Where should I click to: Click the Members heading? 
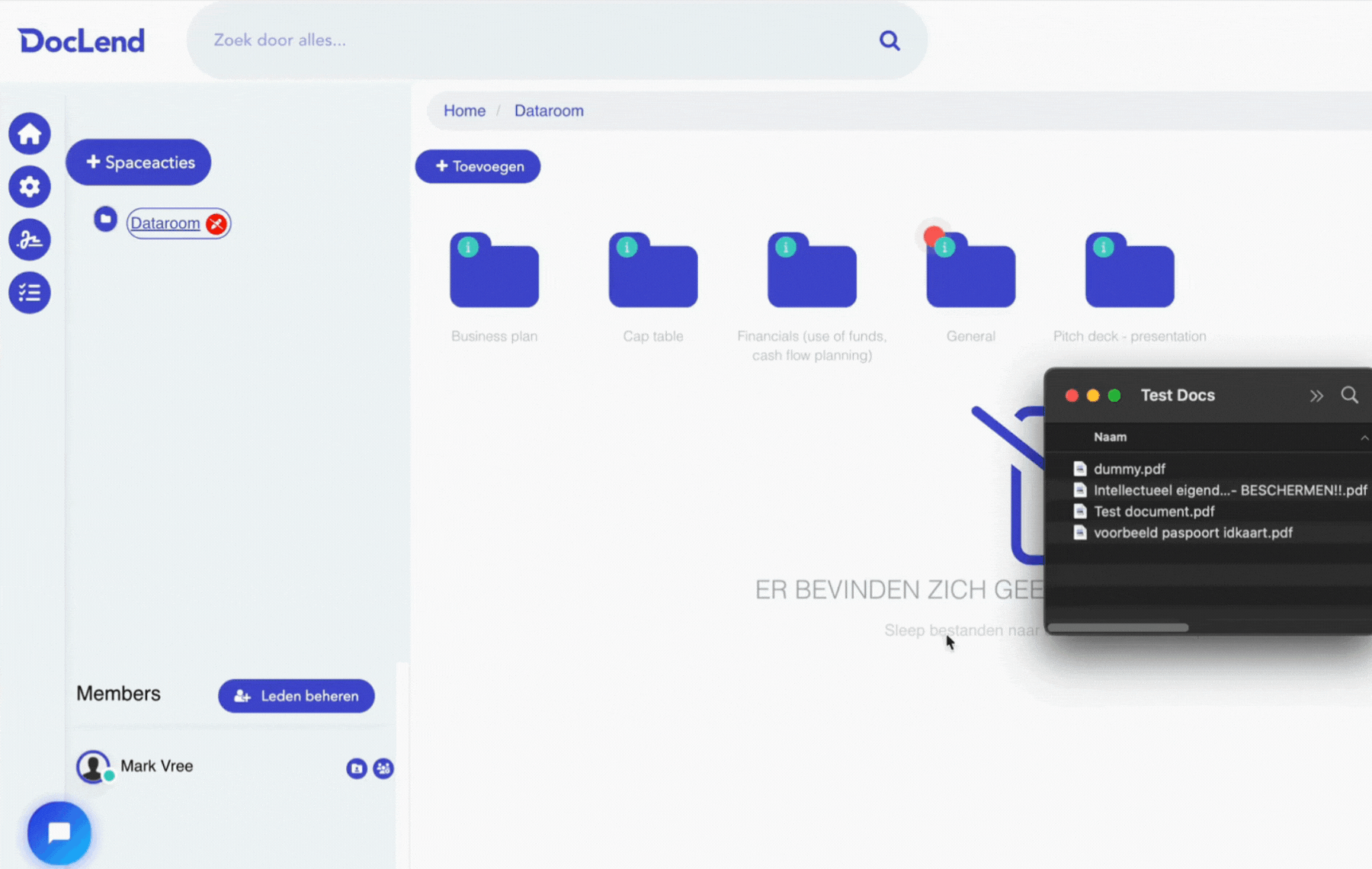(118, 694)
